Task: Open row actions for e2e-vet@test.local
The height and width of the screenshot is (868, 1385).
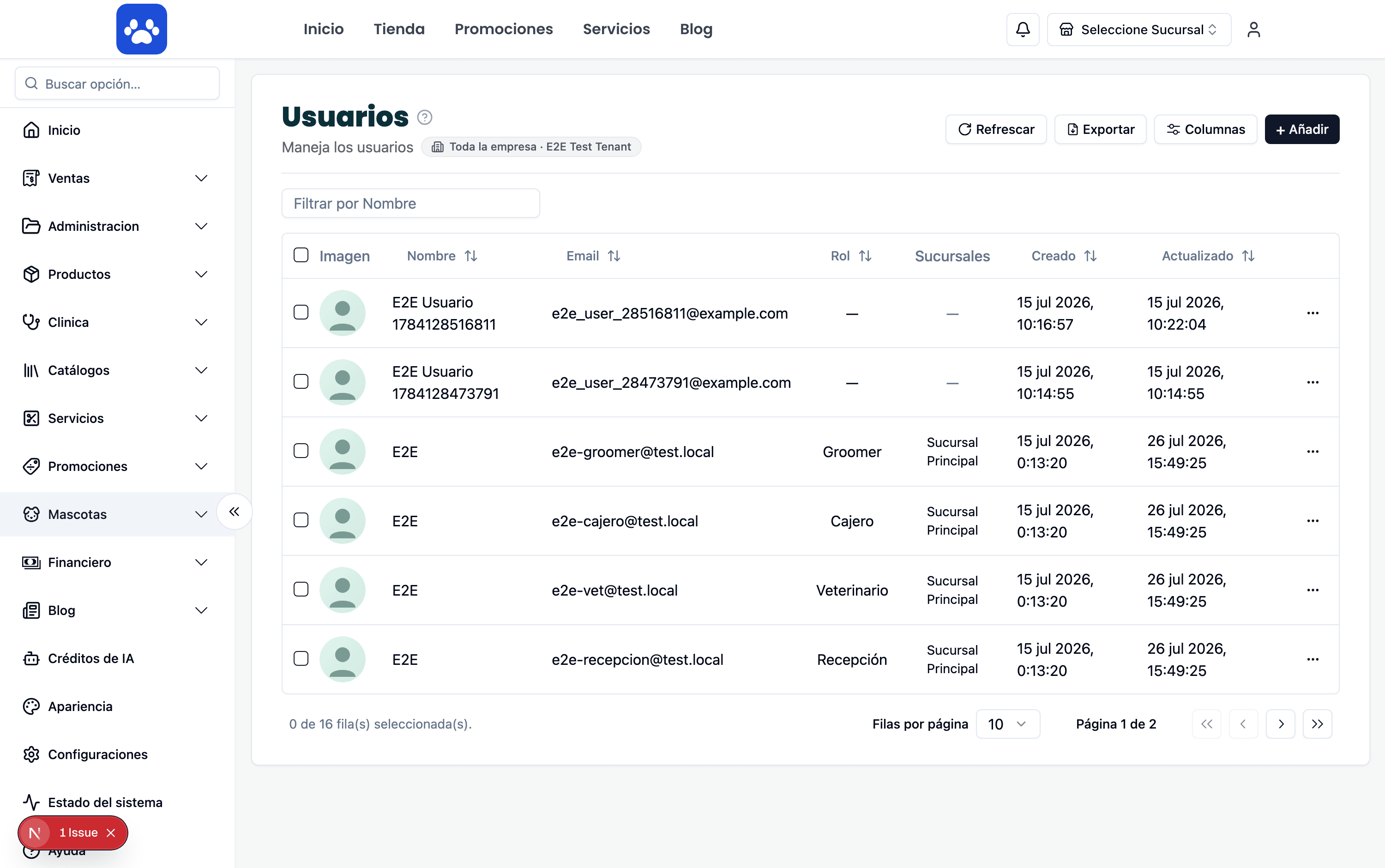Action: click(x=1312, y=590)
